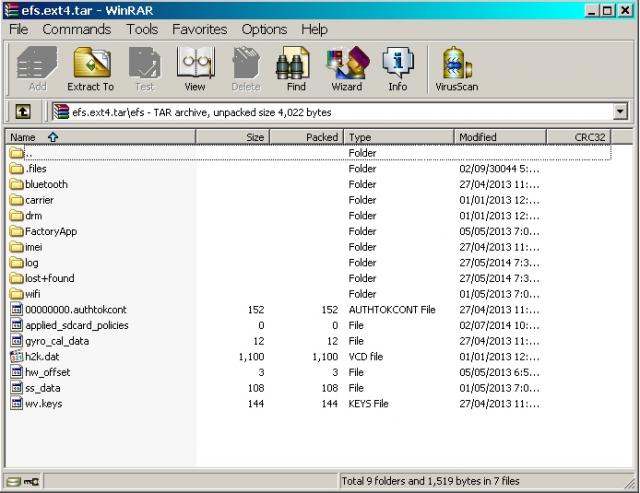Go up one folder level icon
The image size is (640, 493).
tap(22, 112)
